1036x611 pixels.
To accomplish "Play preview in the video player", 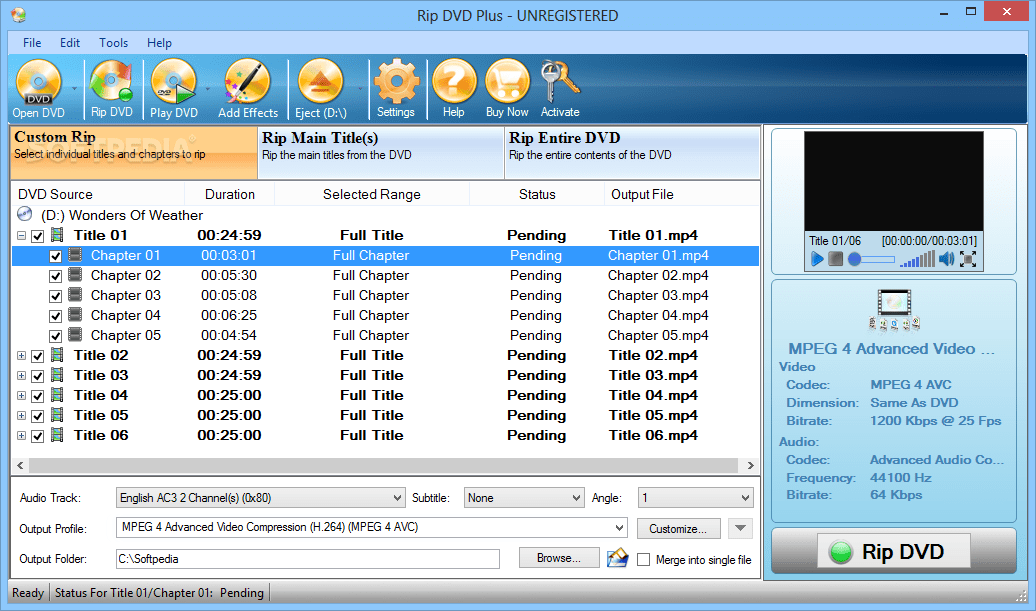I will (x=817, y=259).
